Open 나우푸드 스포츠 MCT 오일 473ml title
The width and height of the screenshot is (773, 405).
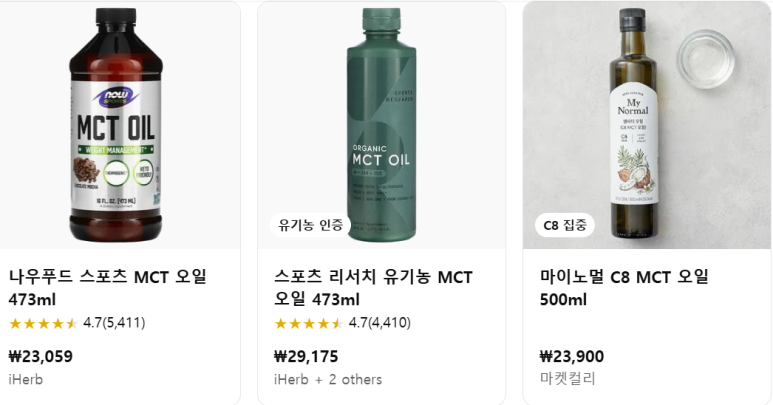[107, 288]
